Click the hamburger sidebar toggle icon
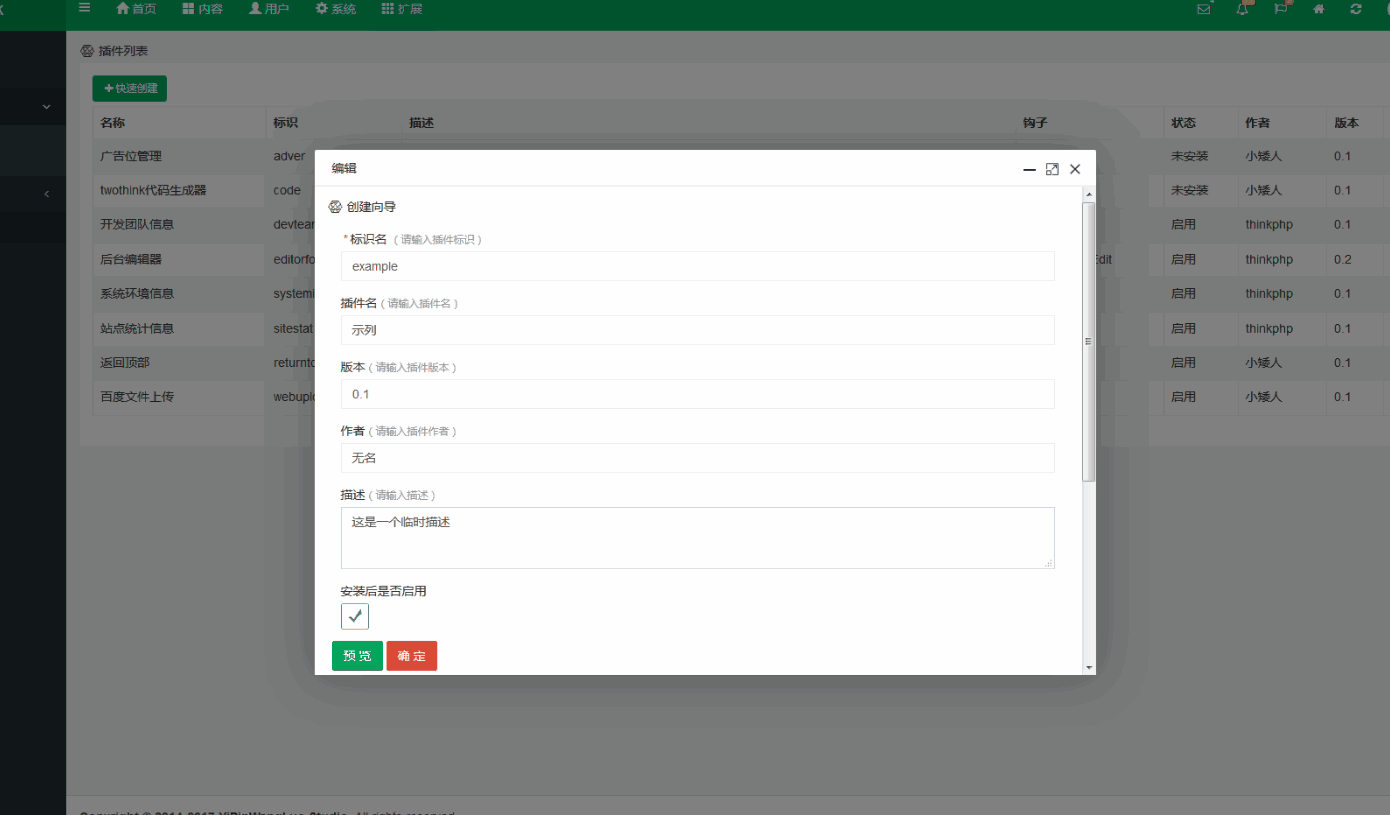 click(84, 8)
